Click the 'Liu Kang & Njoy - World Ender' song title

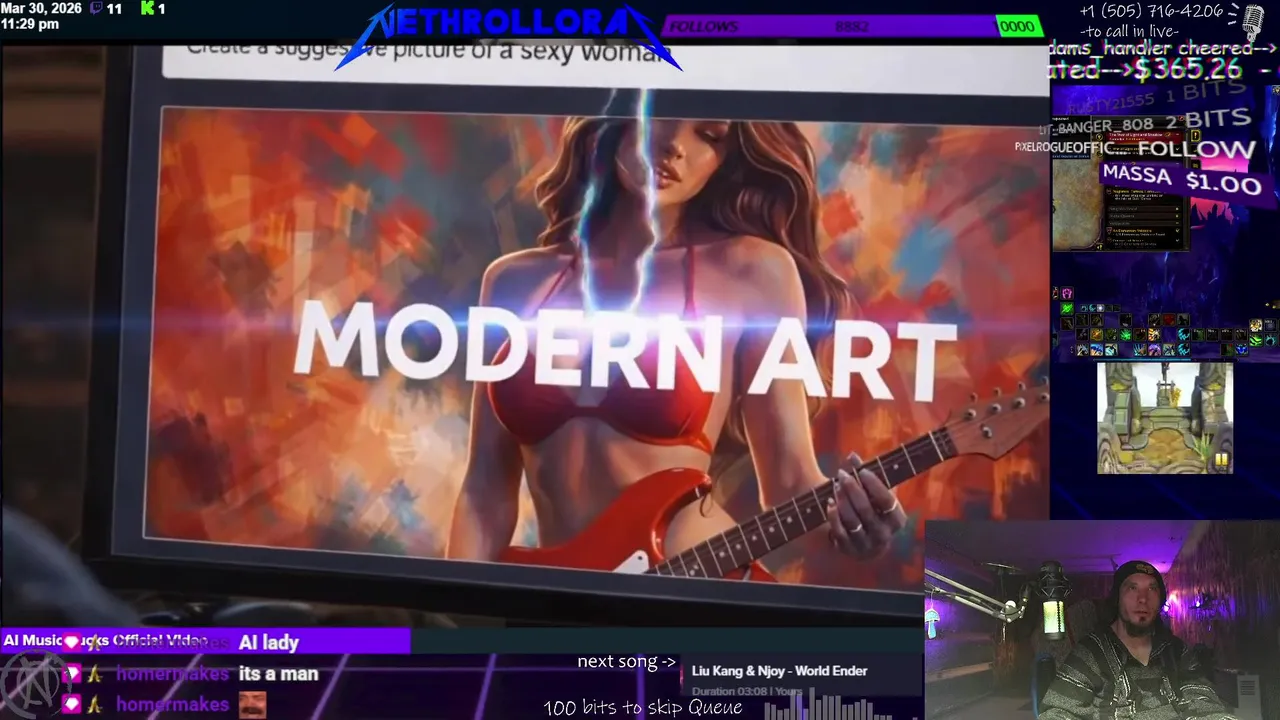[x=779, y=671]
